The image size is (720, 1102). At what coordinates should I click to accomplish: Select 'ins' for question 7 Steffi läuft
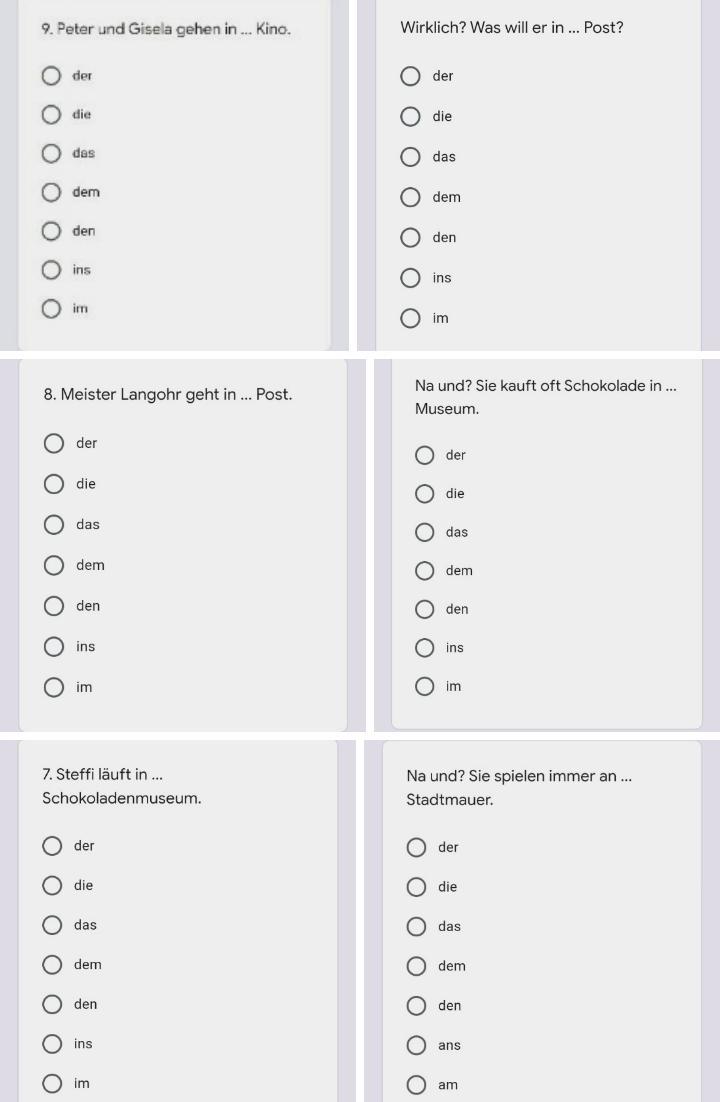[53, 1045]
